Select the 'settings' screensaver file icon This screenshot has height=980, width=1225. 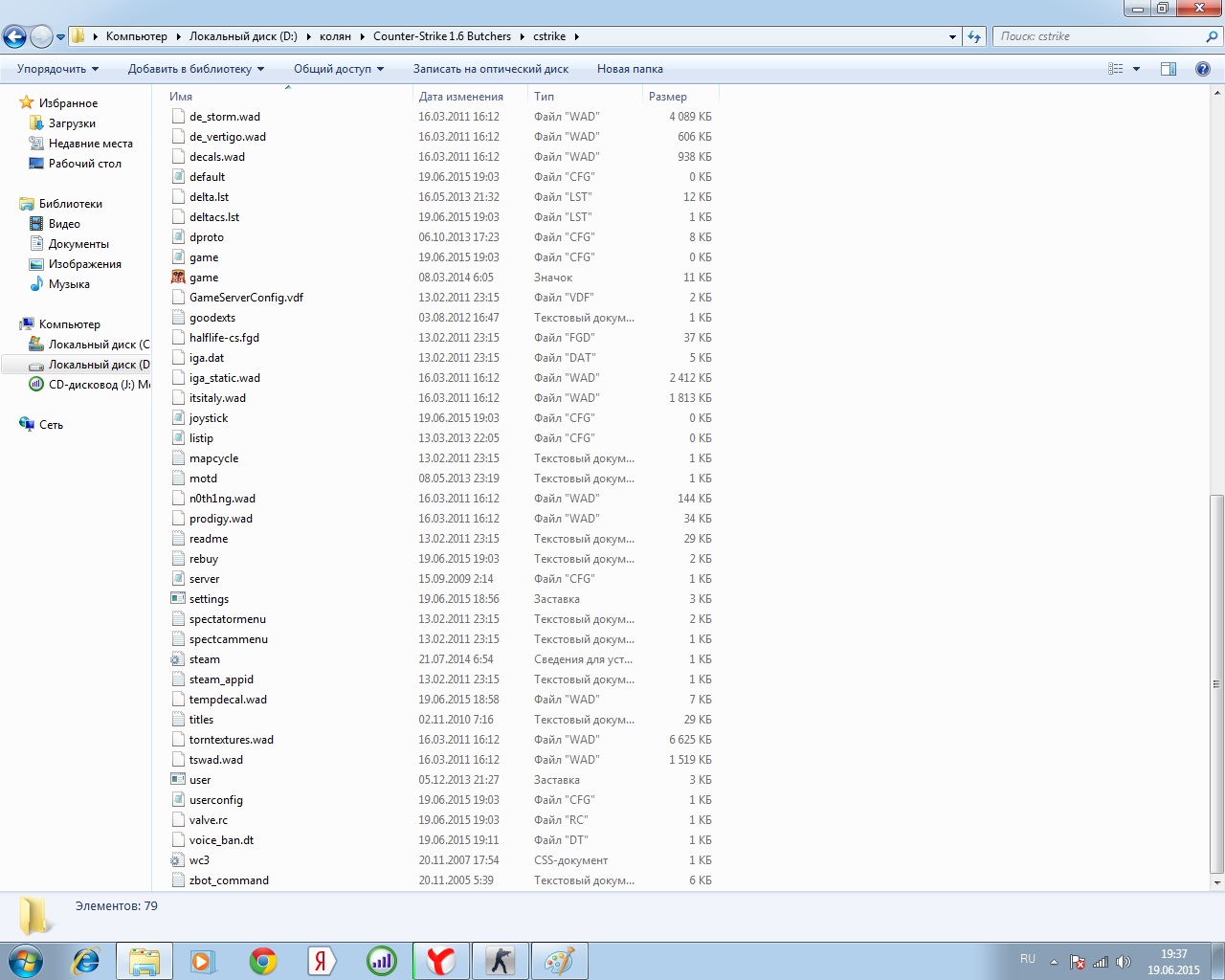(178, 599)
